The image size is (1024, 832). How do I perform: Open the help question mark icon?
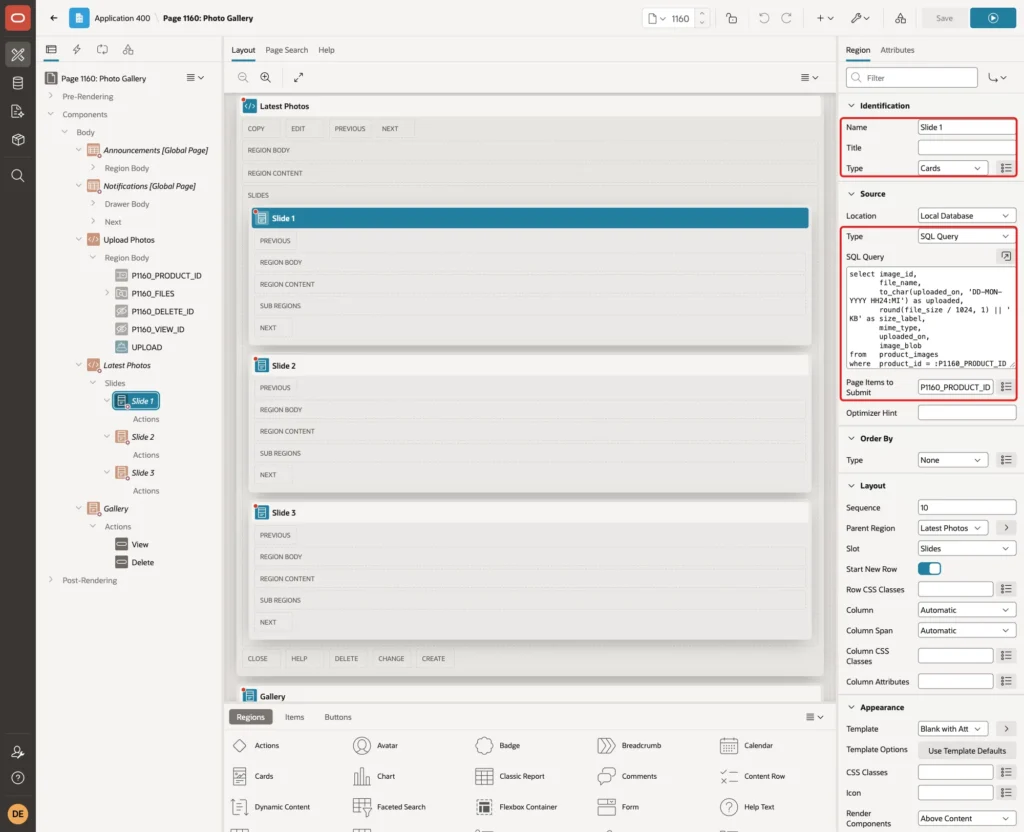18,778
